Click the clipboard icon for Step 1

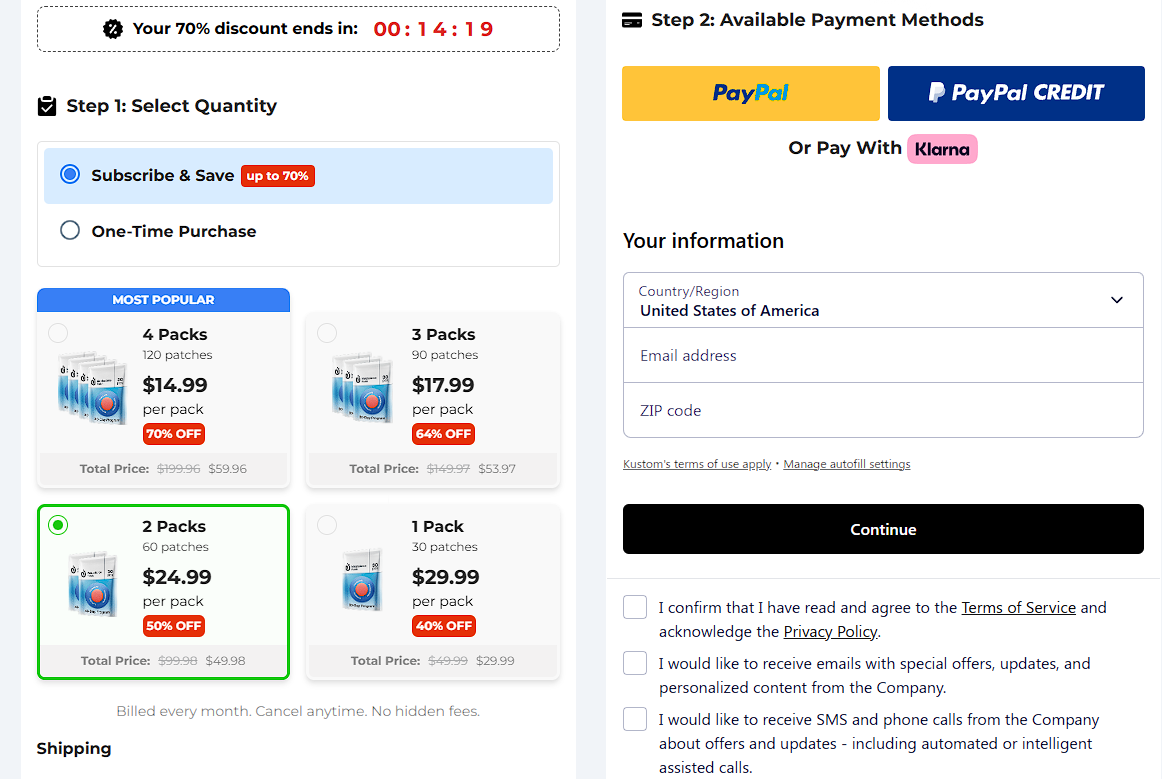pos(47,106)
